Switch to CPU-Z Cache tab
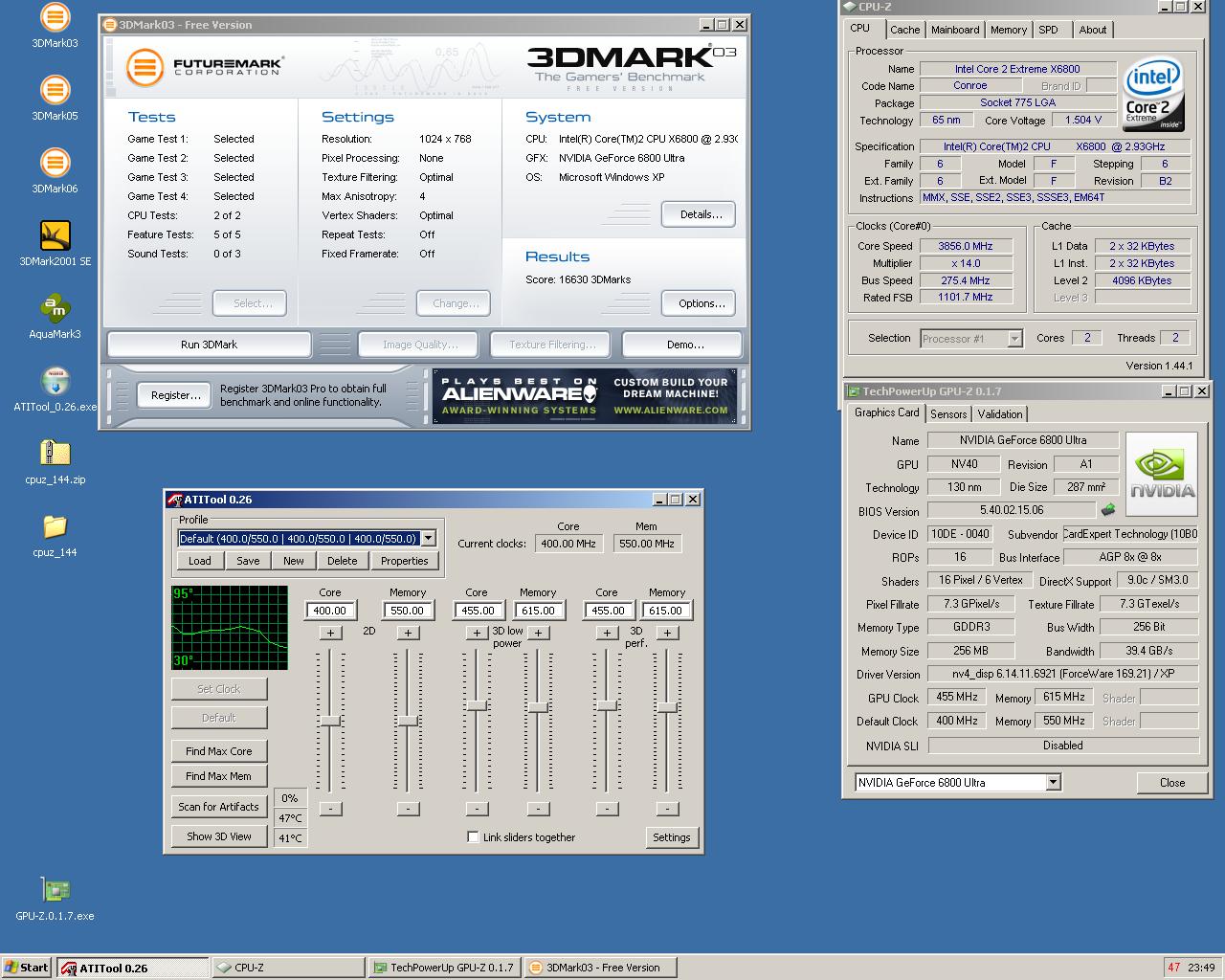This screenshot has height=980, width=1225. (904, 30)
